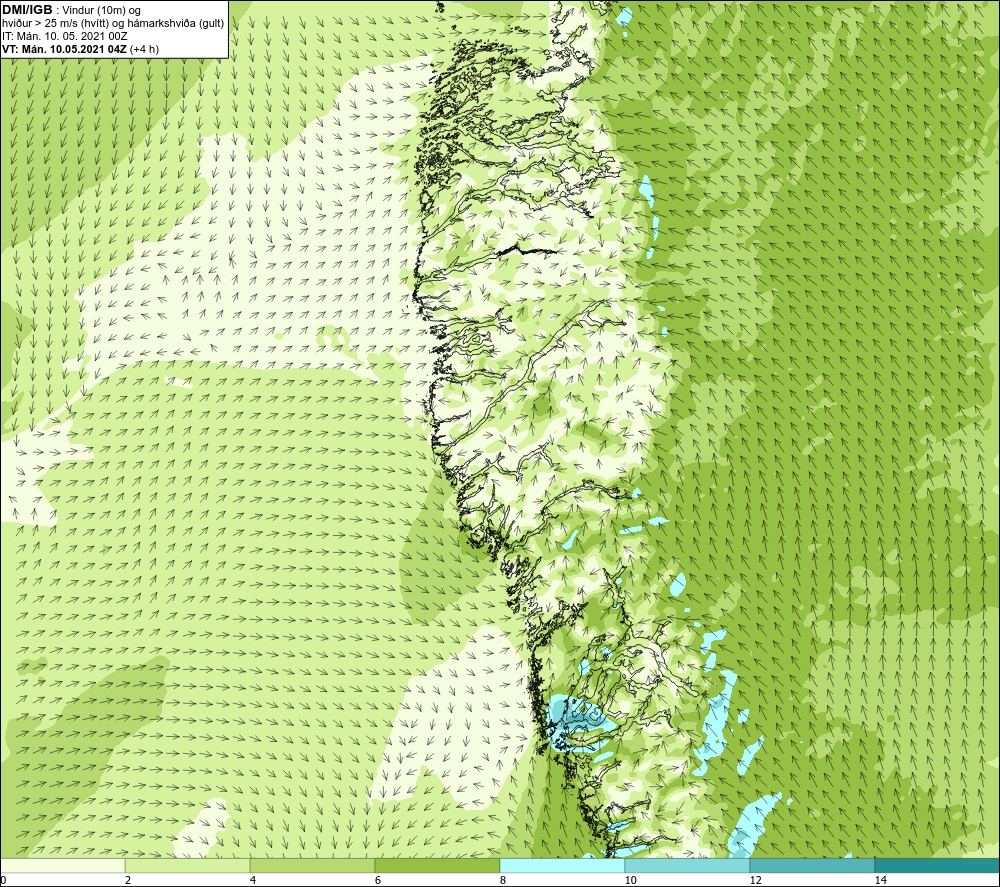Click the 10–12 m/s cyan legend swatch
Image resolution: width=1000 pixels, height=887 pixels.
pyautogui.click(x=688, y=866)
